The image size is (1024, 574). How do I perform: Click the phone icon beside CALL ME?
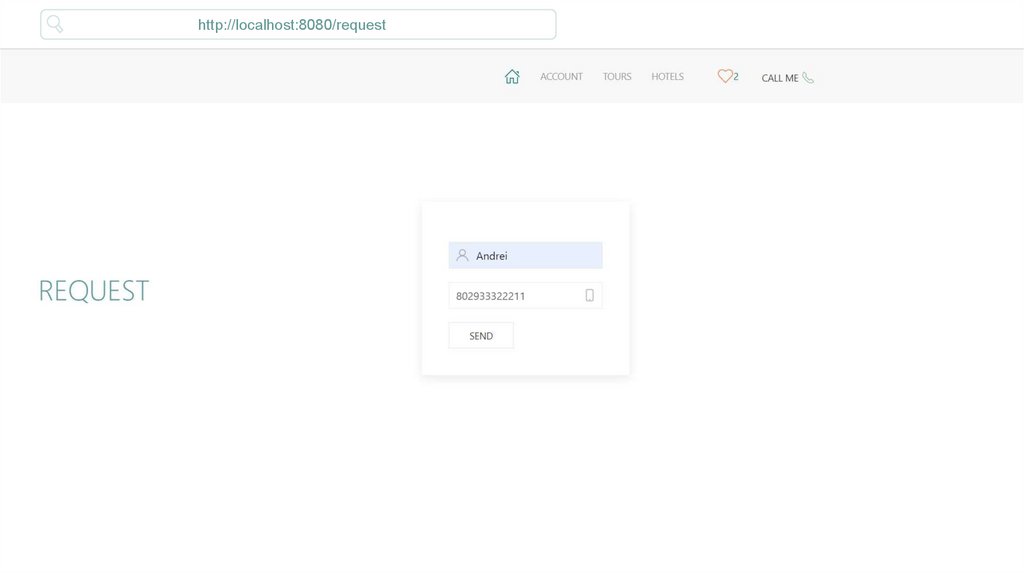(808, 78)
